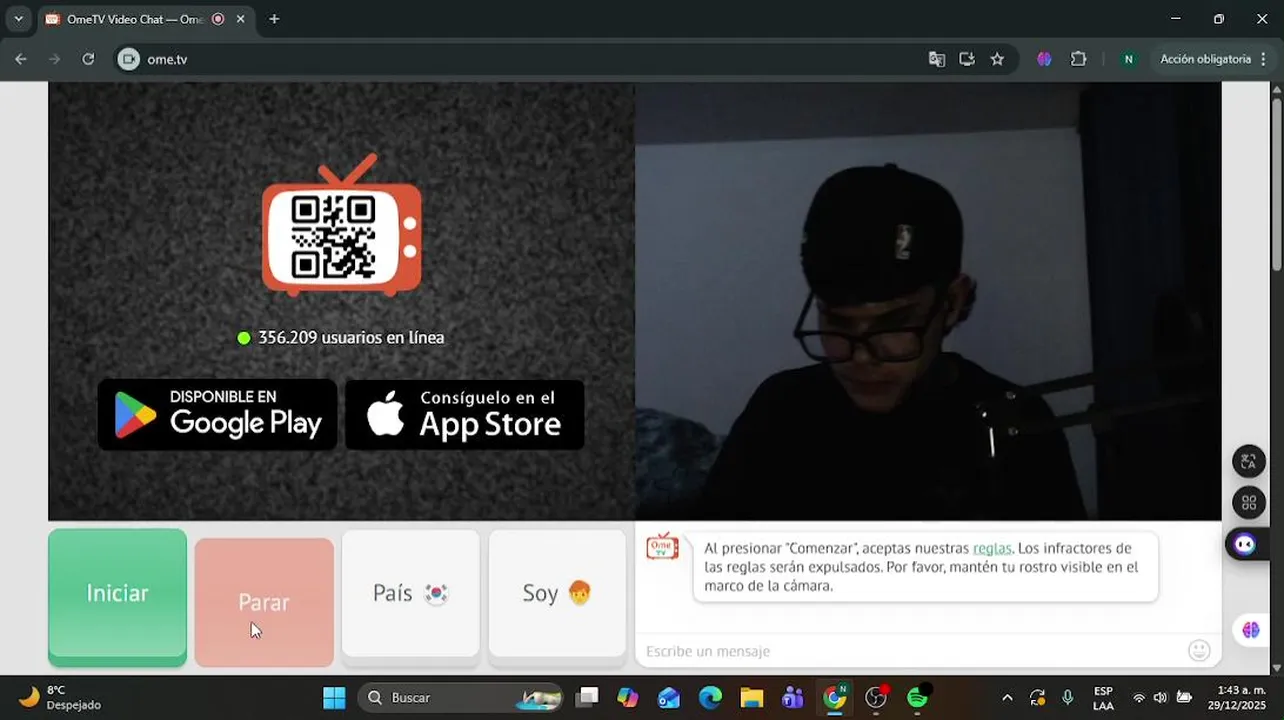Click the OmeTV QR code logo
Viewport: 1284px width, 720px height.
pos(341,225)
